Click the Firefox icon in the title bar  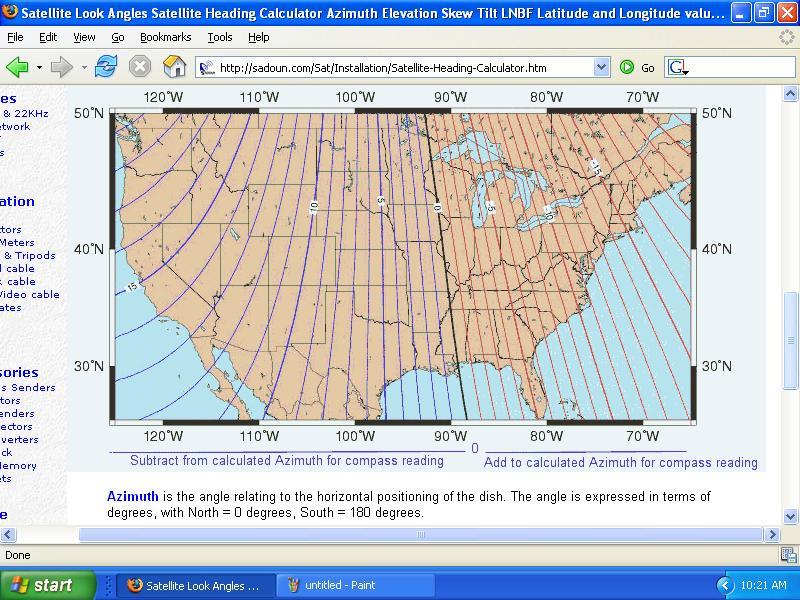(9, 11)
